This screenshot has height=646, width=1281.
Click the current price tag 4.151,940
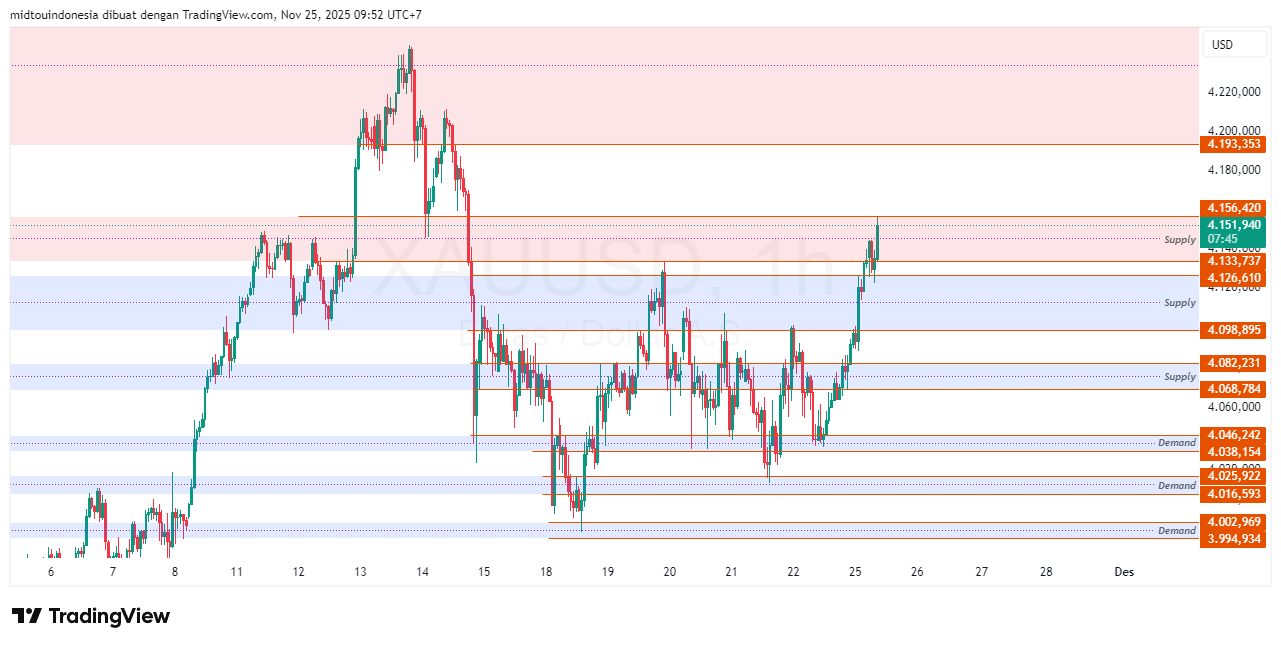click(x=1234, y=226)
